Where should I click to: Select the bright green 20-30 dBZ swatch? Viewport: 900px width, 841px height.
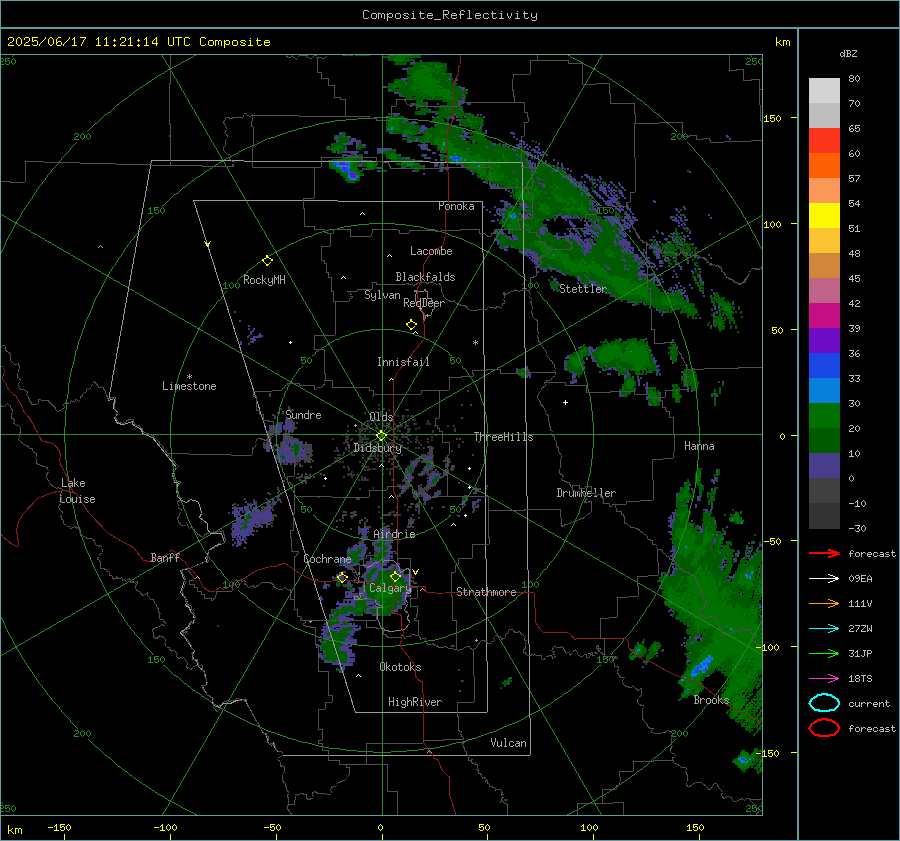point(824,416)
